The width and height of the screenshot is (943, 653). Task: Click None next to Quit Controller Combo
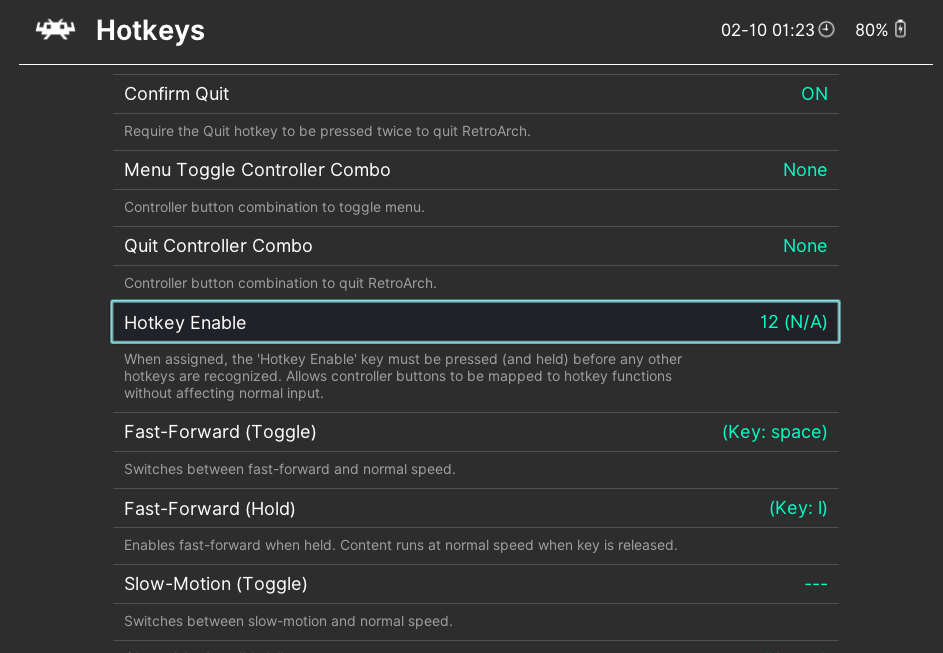805,246
